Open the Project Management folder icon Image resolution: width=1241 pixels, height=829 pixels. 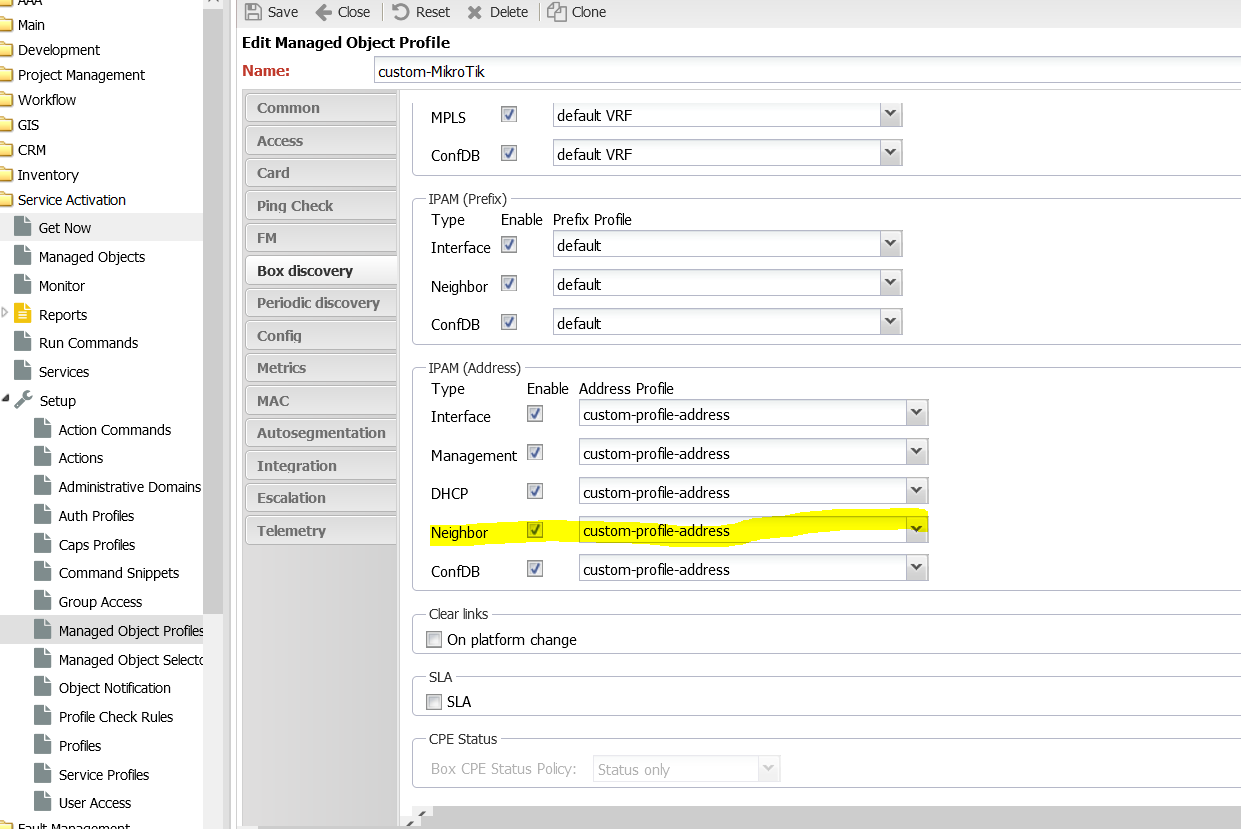[6, 75]
